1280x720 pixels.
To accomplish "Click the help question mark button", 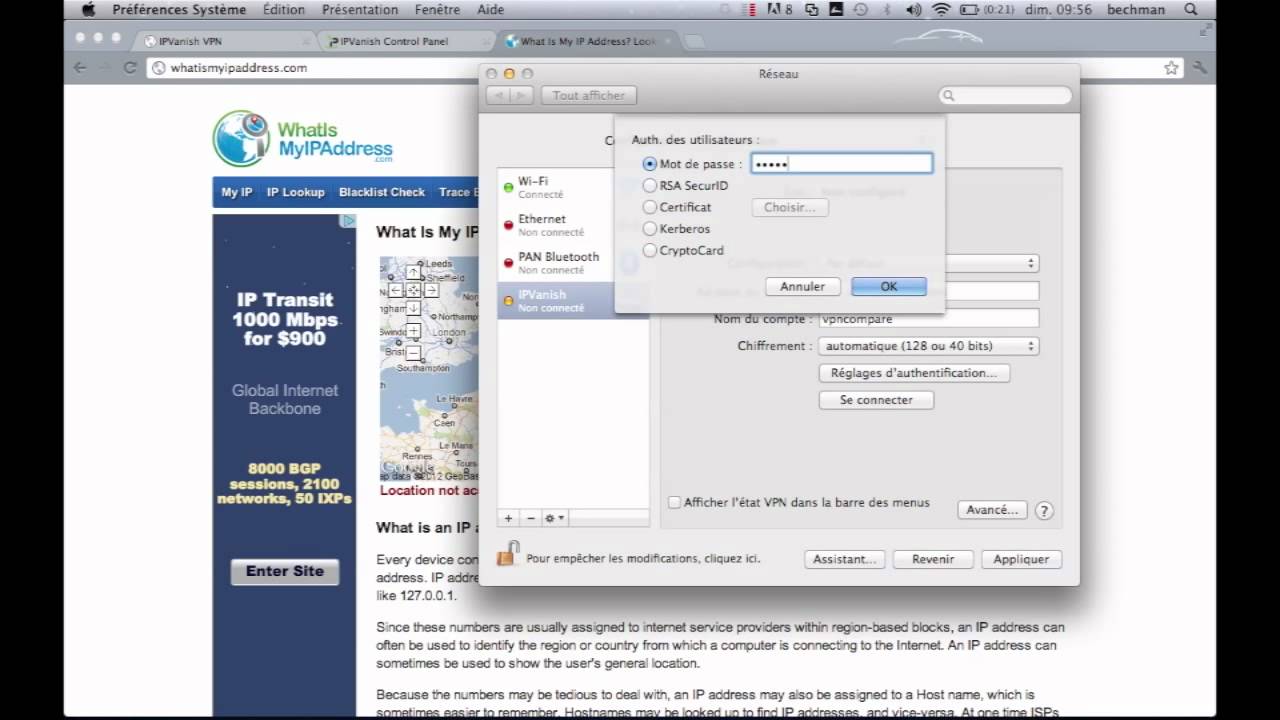I will click(x=1044, y=511).
